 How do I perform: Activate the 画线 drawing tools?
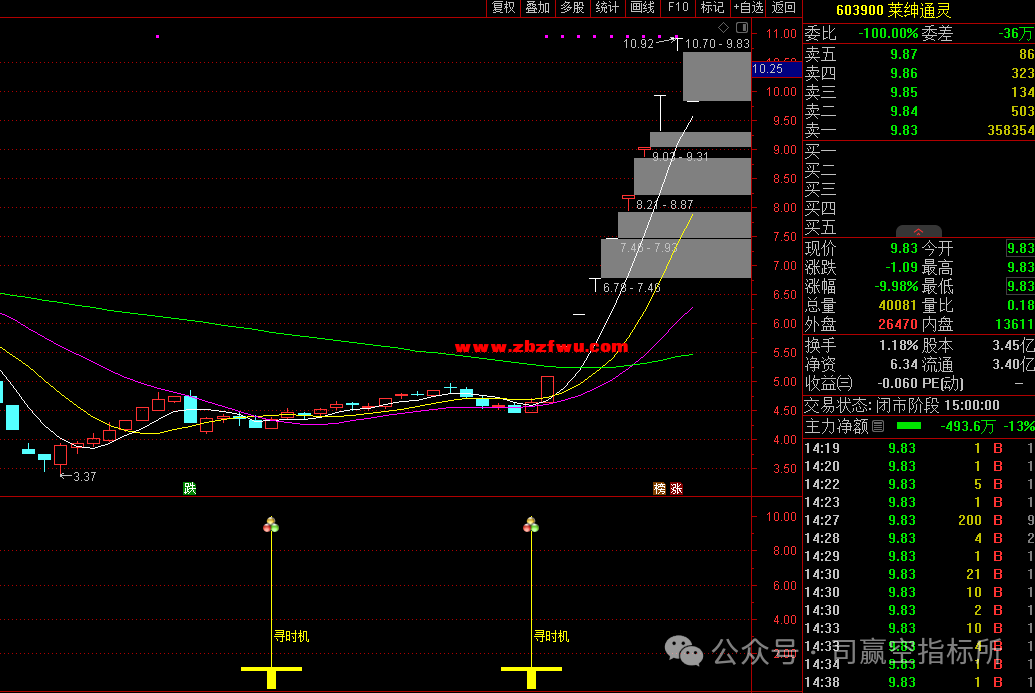click(642, 7)
